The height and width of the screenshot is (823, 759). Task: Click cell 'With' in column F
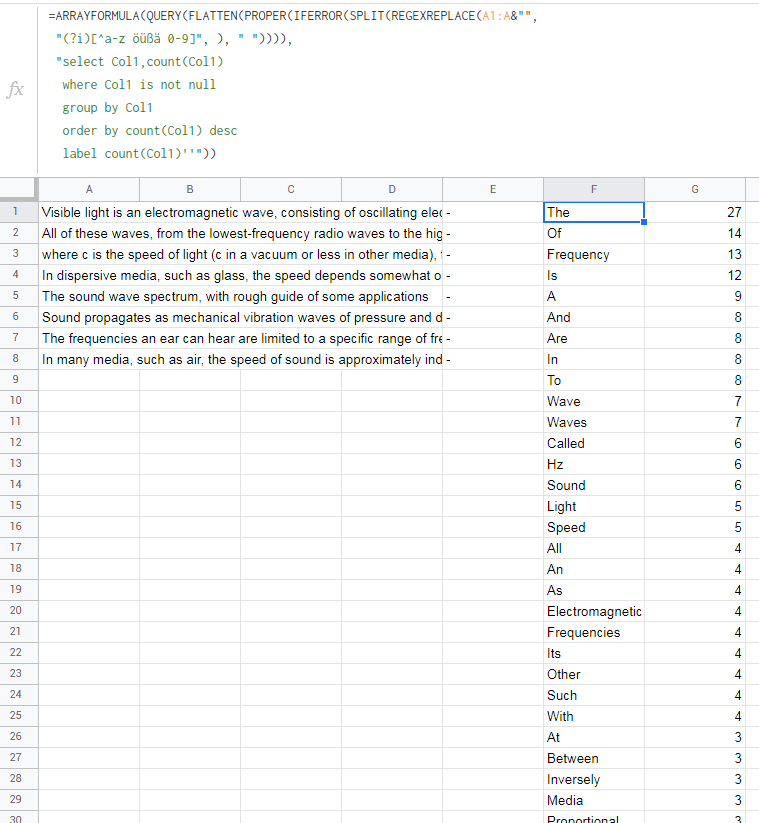[x=594, y=716]
